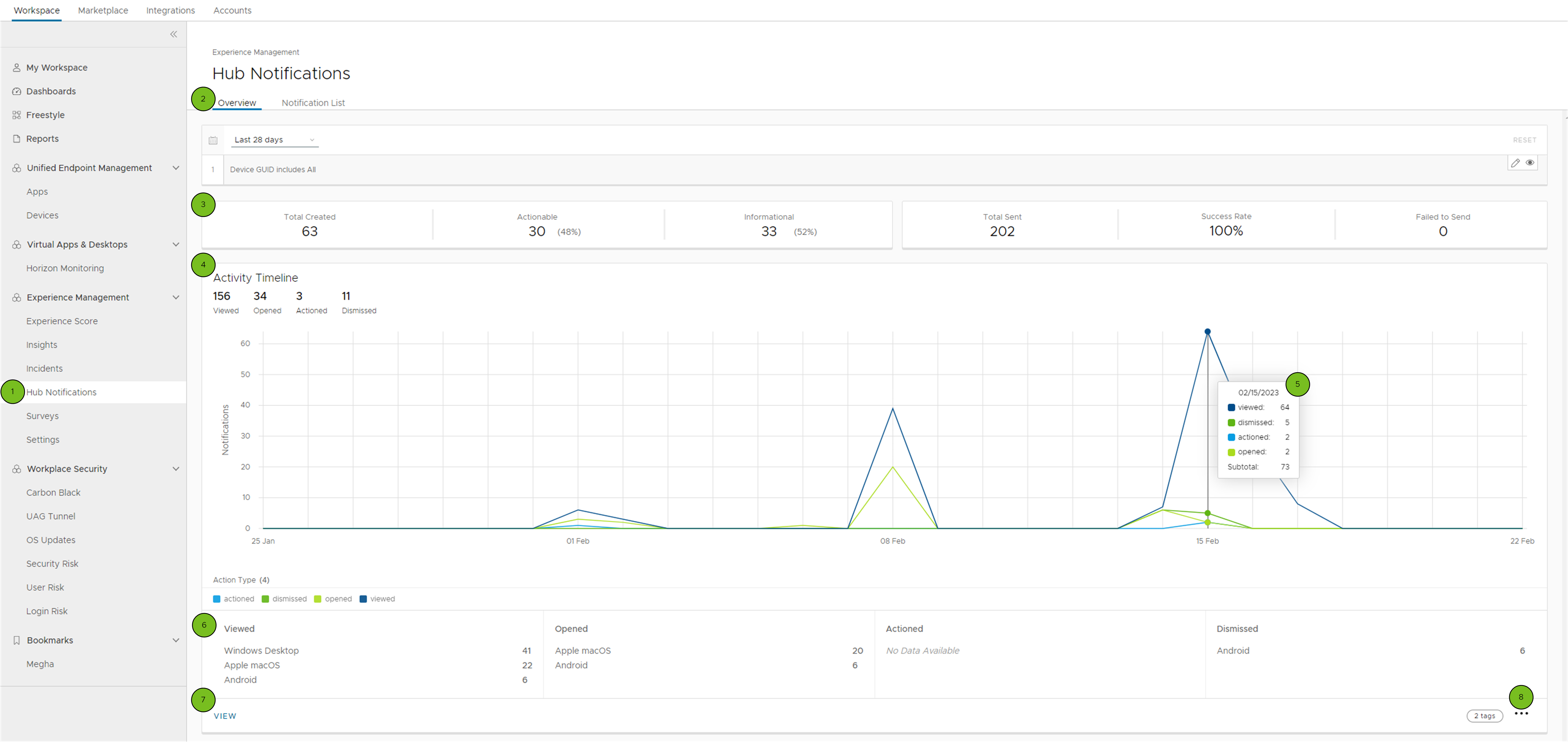Open the Last 28 days dropdown
This screenshot has width=1568, height=742.
pos(274,140)
